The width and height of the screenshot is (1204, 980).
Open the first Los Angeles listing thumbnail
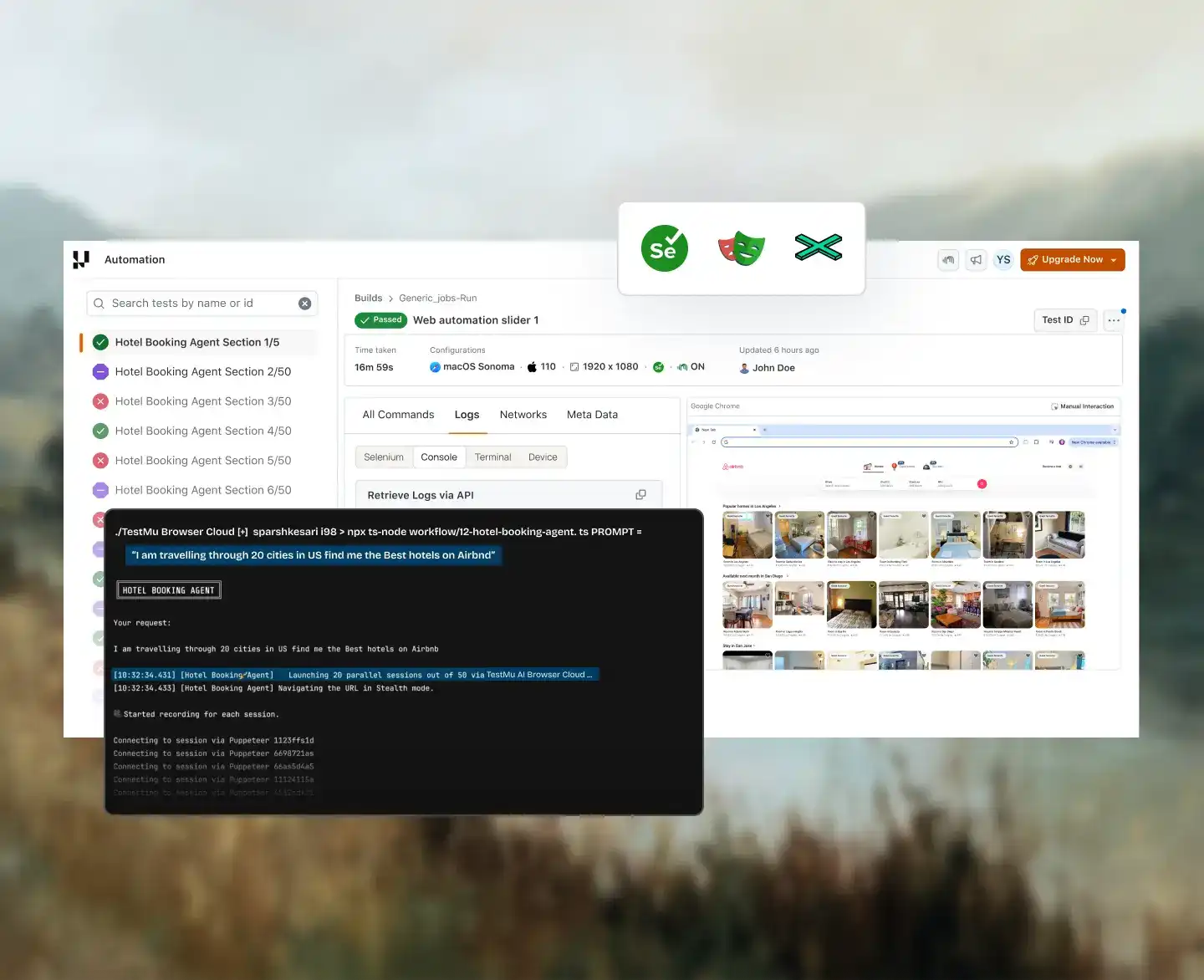(747, 535)
